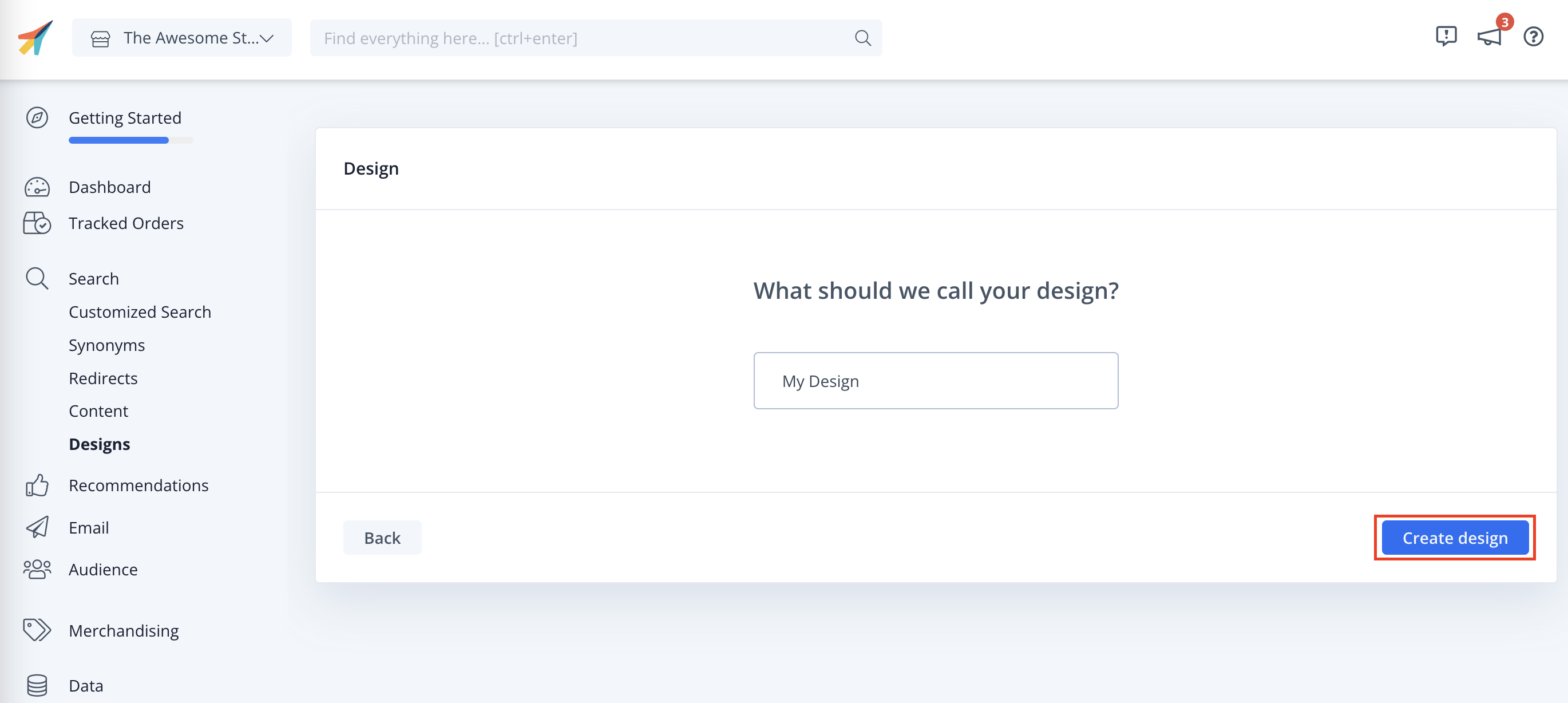The image size is (1568, 703).
Task: Click the Klevu paper-plane logo
Action: click(35, 37)
